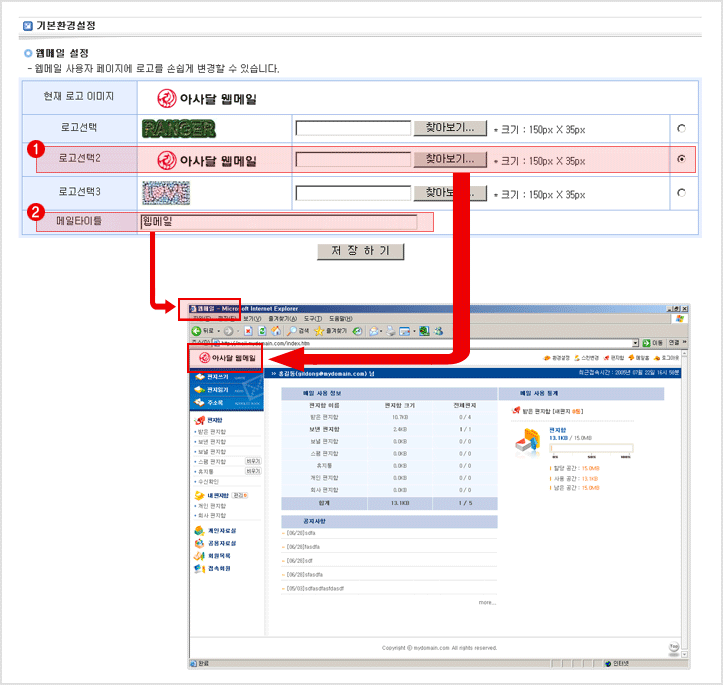Screen dimensions: 723x685
Task: Click the IE Home toolbar icon
Action: 275,330
